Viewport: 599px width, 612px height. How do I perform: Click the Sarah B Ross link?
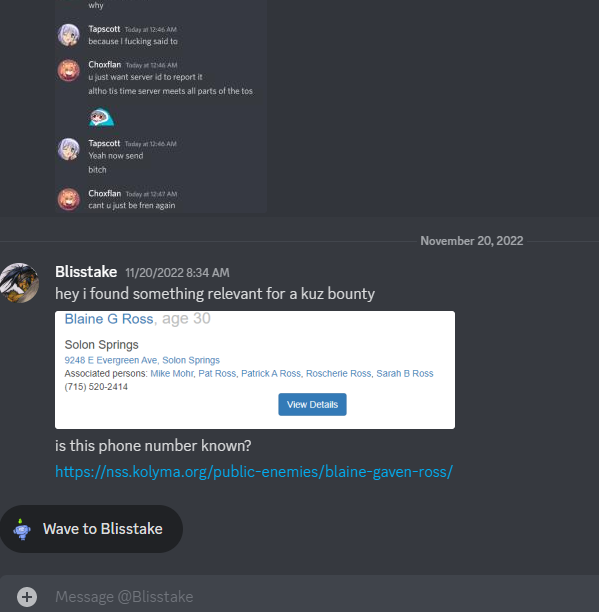405,374
